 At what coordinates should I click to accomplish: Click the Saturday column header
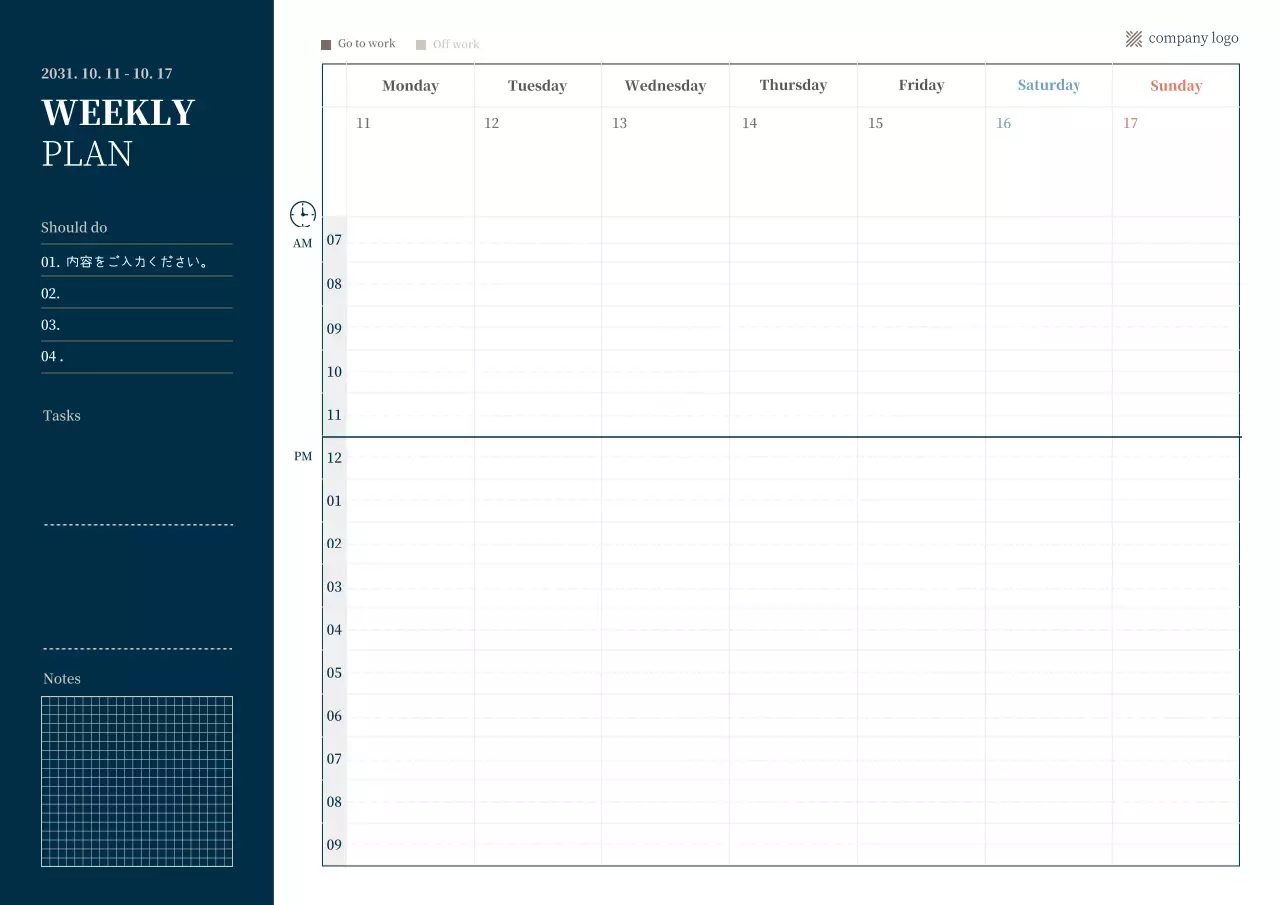1048,86
